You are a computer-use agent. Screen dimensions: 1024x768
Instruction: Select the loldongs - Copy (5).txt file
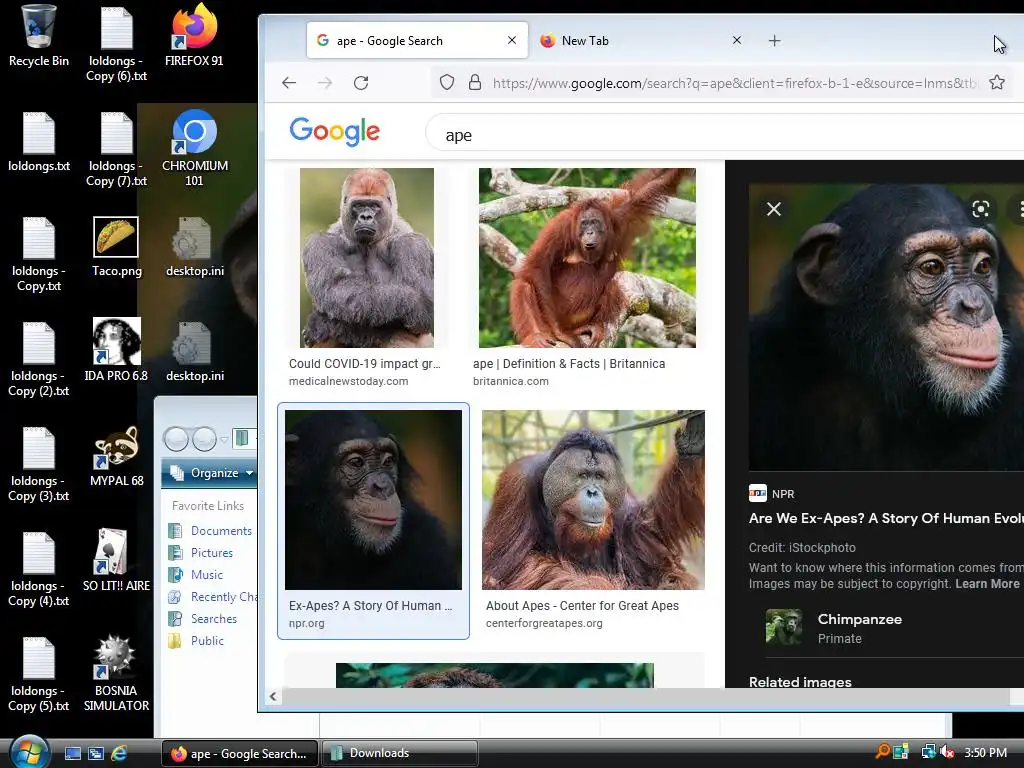(x=39, y=675)
